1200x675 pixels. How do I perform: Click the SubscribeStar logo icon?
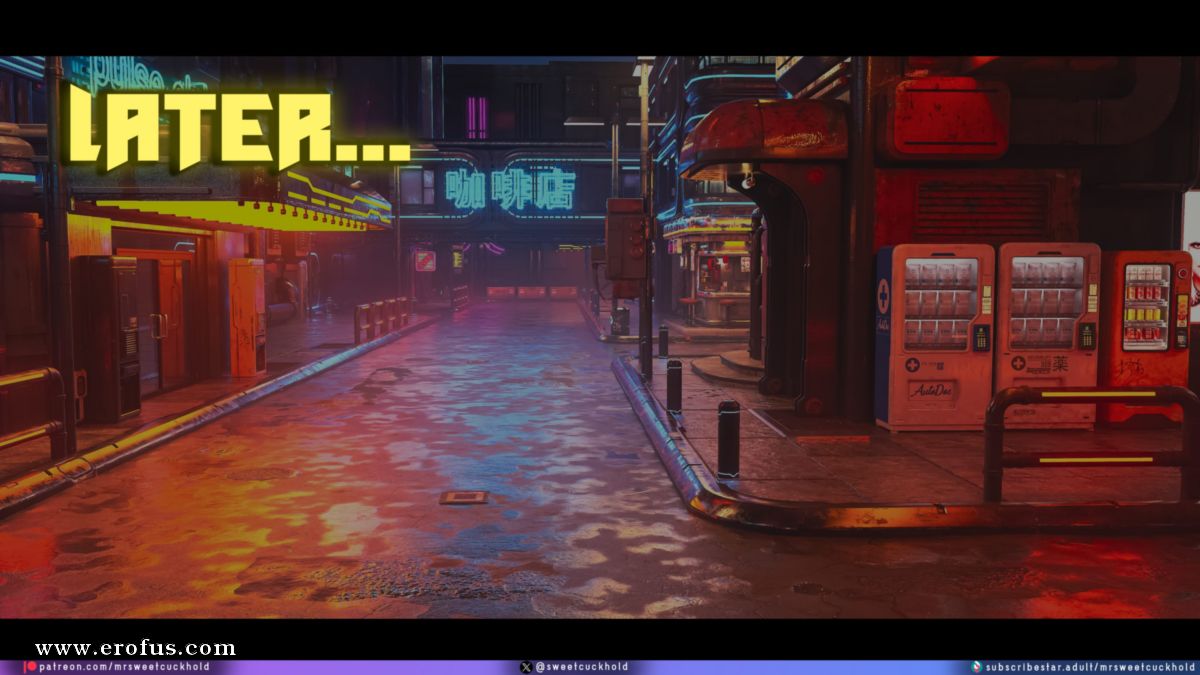coord(976,667)
